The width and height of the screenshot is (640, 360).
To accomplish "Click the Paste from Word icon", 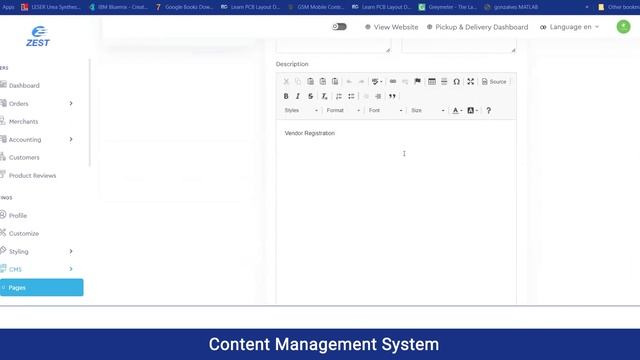I will tap(335, 82).
